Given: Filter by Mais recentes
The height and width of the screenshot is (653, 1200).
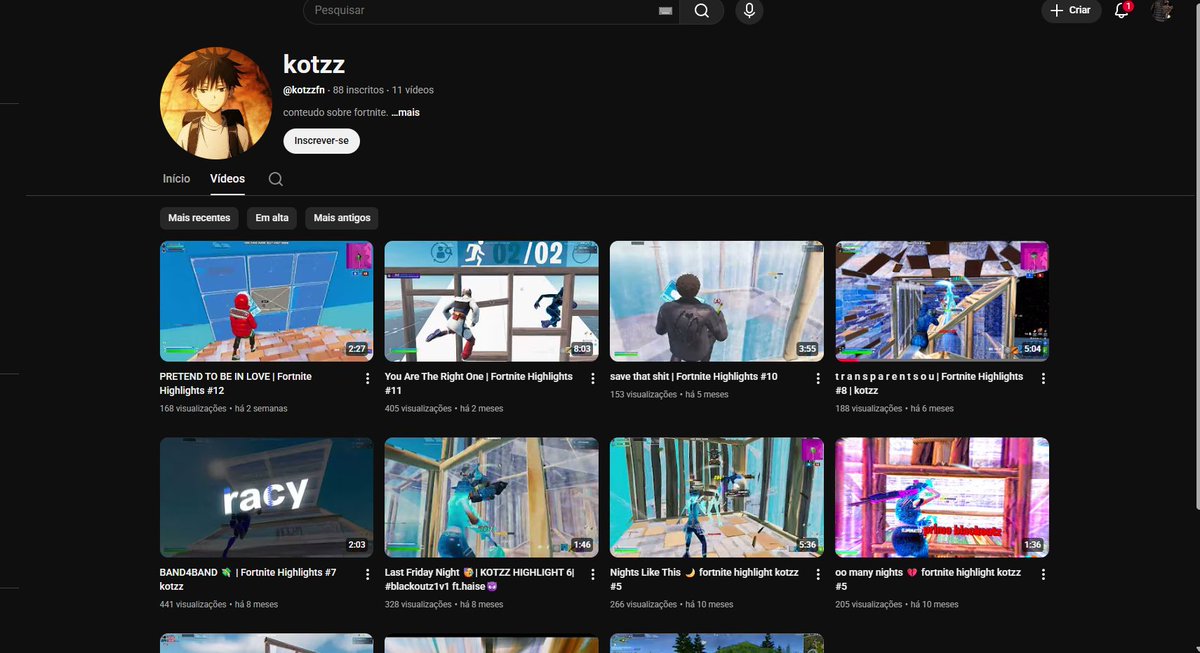Looking at the screenshot, I should pos(199,218).
